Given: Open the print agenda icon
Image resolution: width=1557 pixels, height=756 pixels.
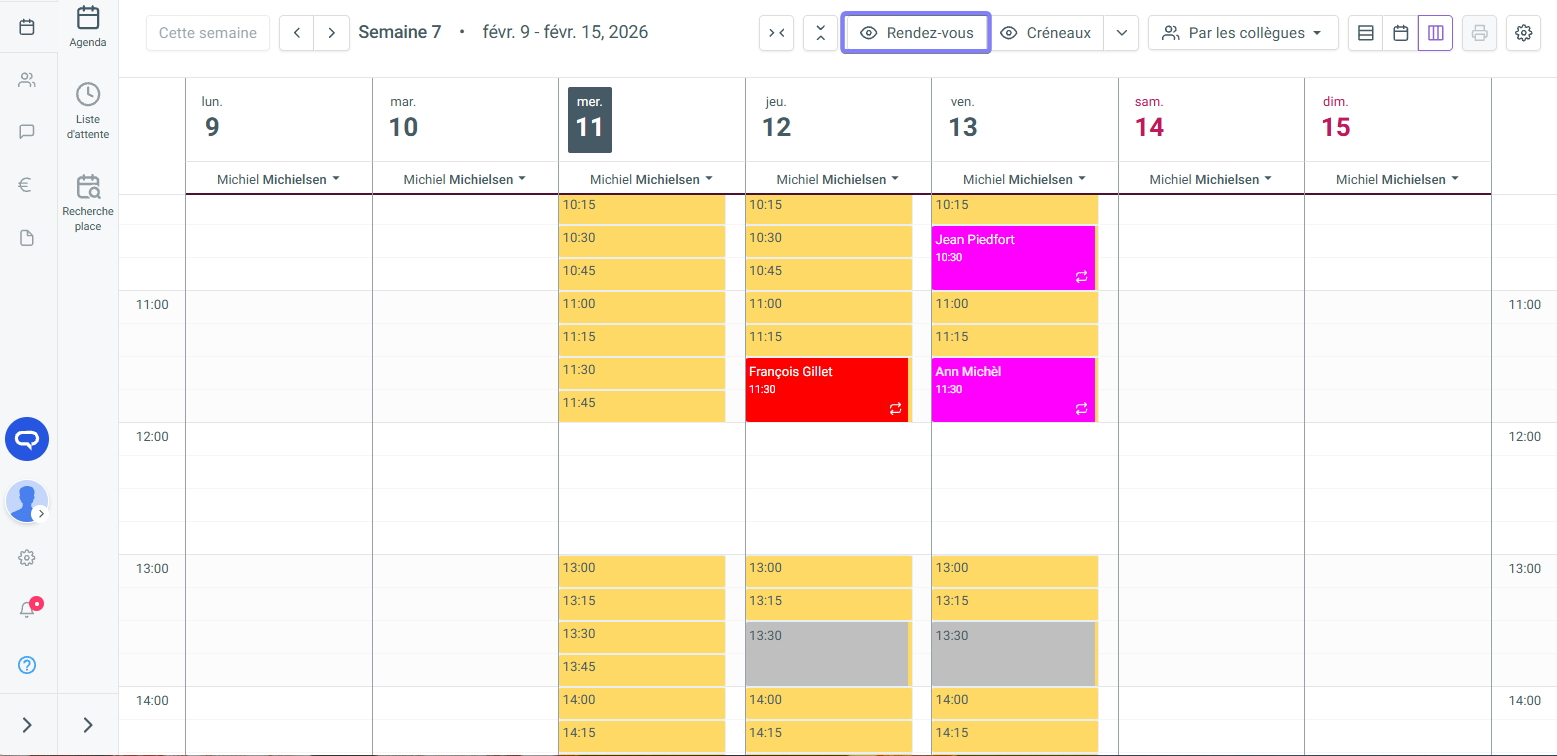Looking at the screenshot, I should point(1479,33).
